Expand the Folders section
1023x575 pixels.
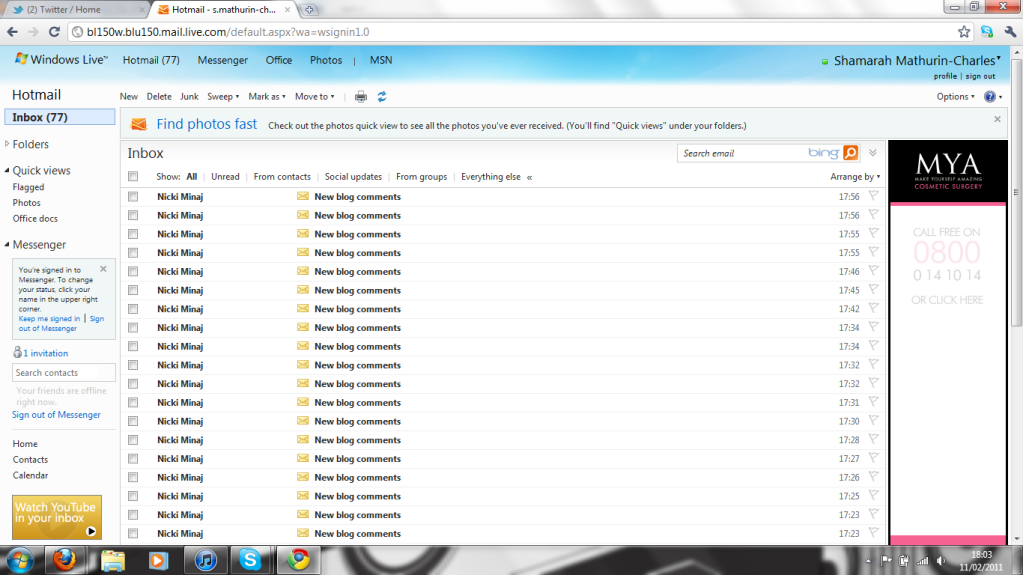pos(7,144)
